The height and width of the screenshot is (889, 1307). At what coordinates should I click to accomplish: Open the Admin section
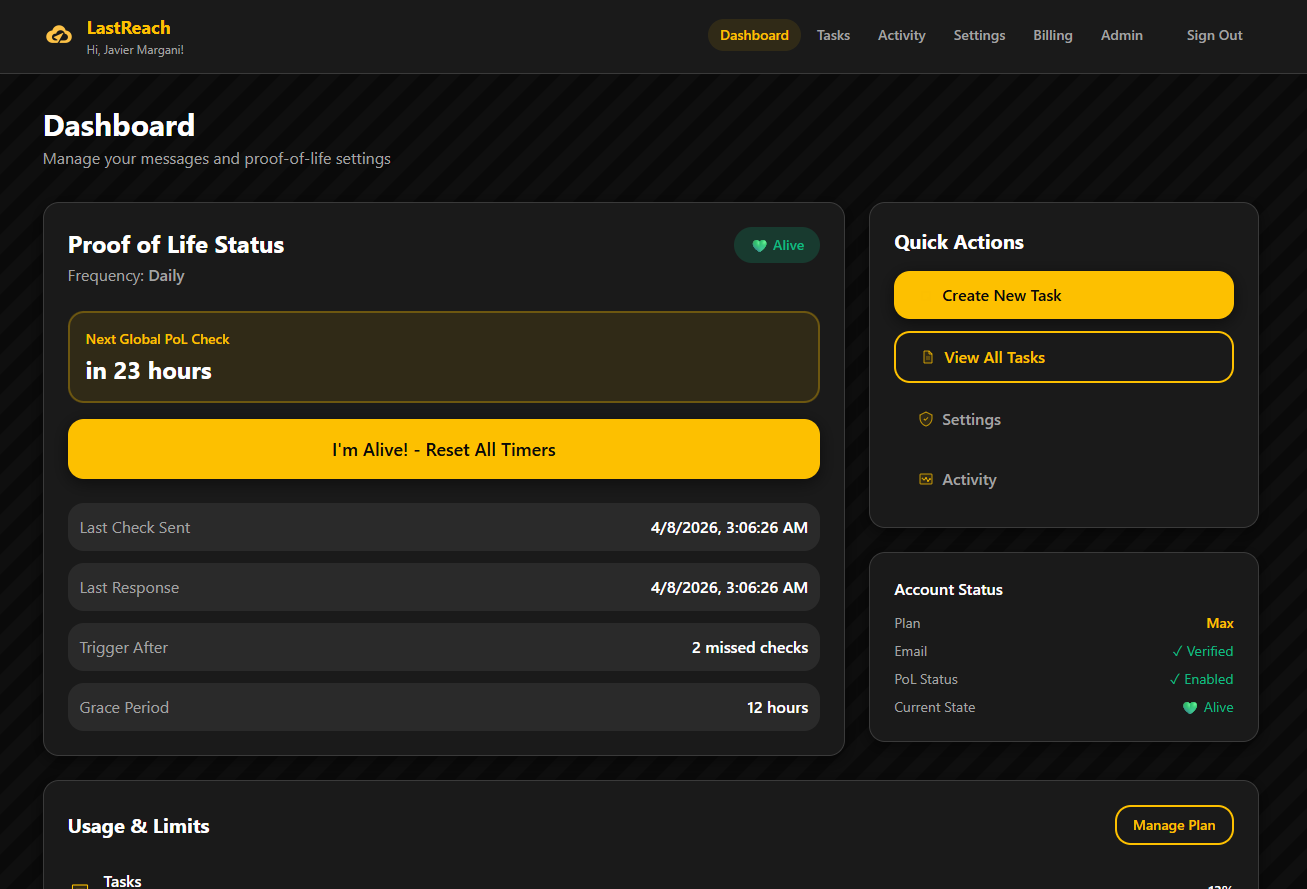click(x=1121, y=35)
